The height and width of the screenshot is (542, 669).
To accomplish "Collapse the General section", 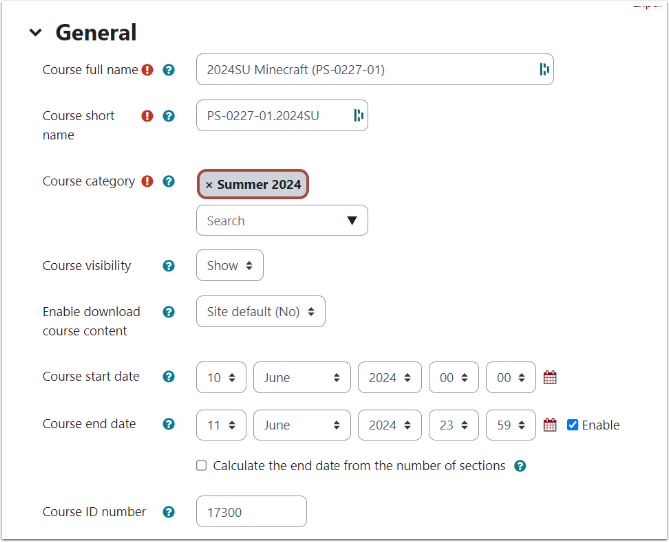I will (x=36, y=33).
